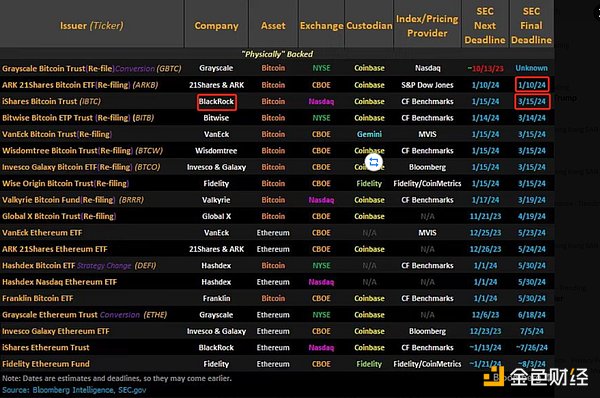Click Invesco Galaxy Bitcoin ETF (BTCO) issuer name
The height and width of the screenshot is (398, 600).
[81, 167]
